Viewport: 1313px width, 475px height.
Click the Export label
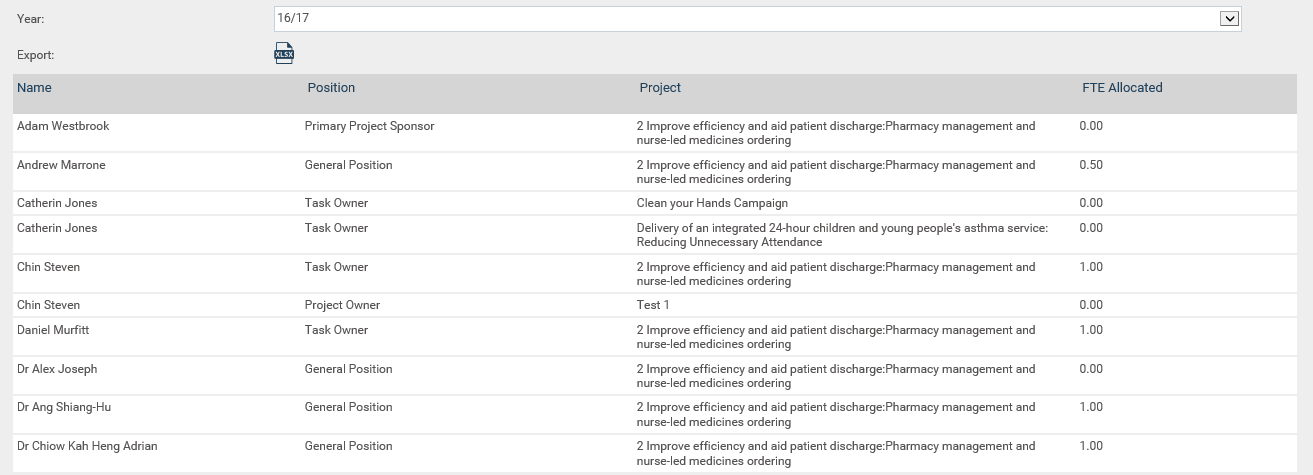35,55
